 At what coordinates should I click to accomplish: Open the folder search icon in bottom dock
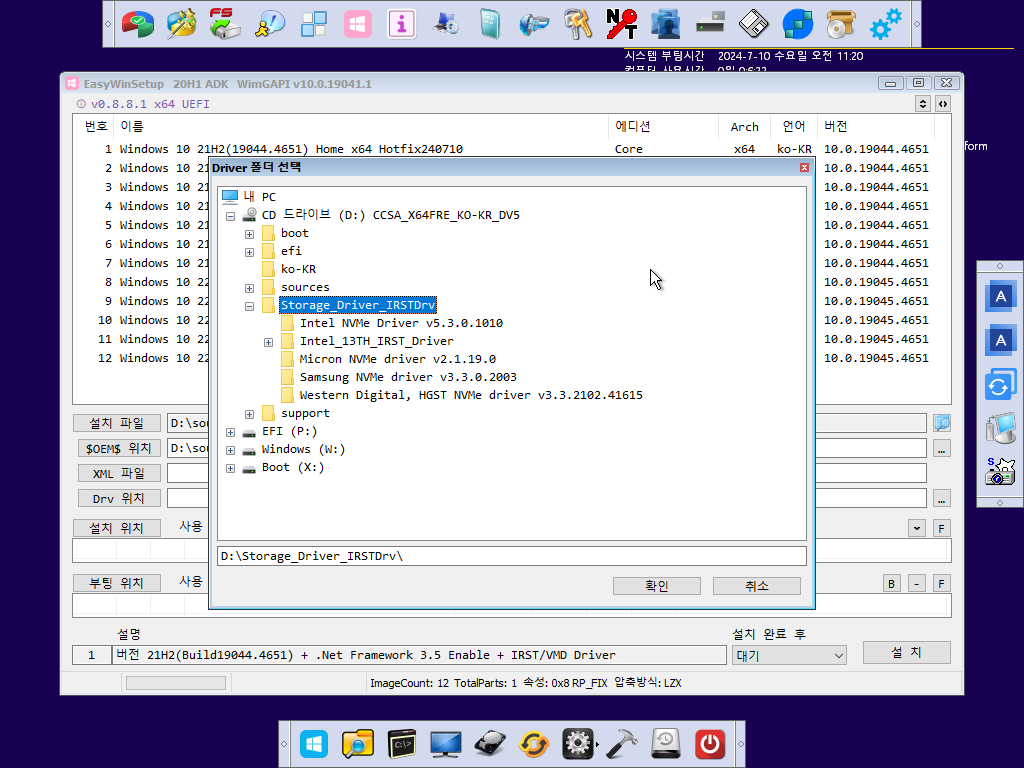(x=358, y=744)
